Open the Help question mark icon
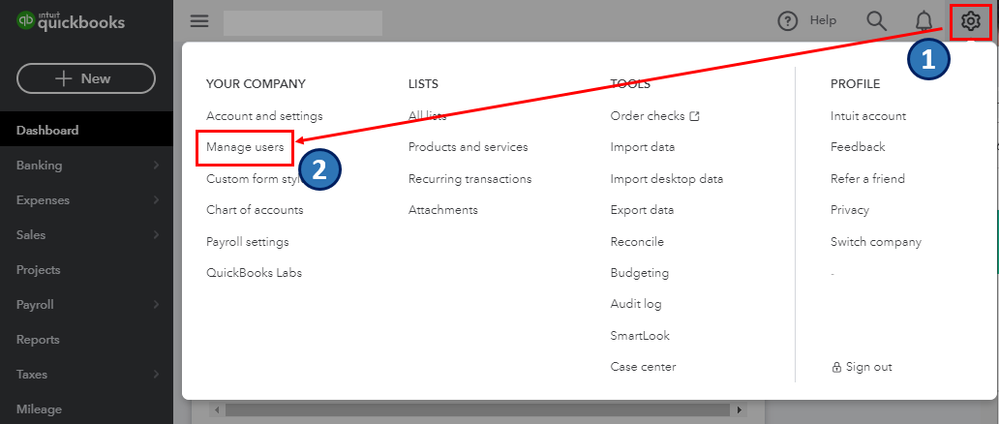Screen dimensions: 999x424 click(x=789, y=21)
